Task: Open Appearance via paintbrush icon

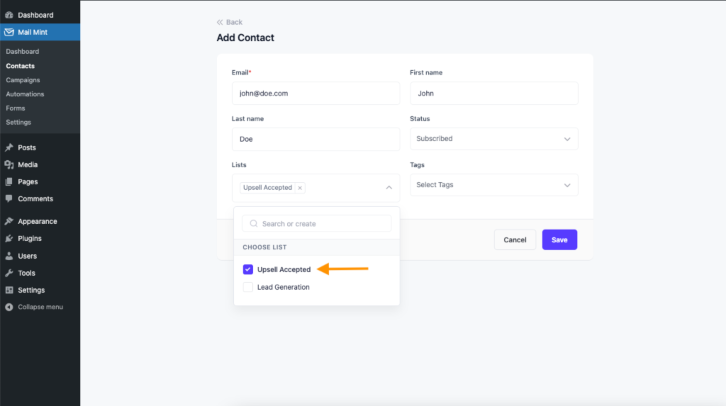Action: (9, 221)
